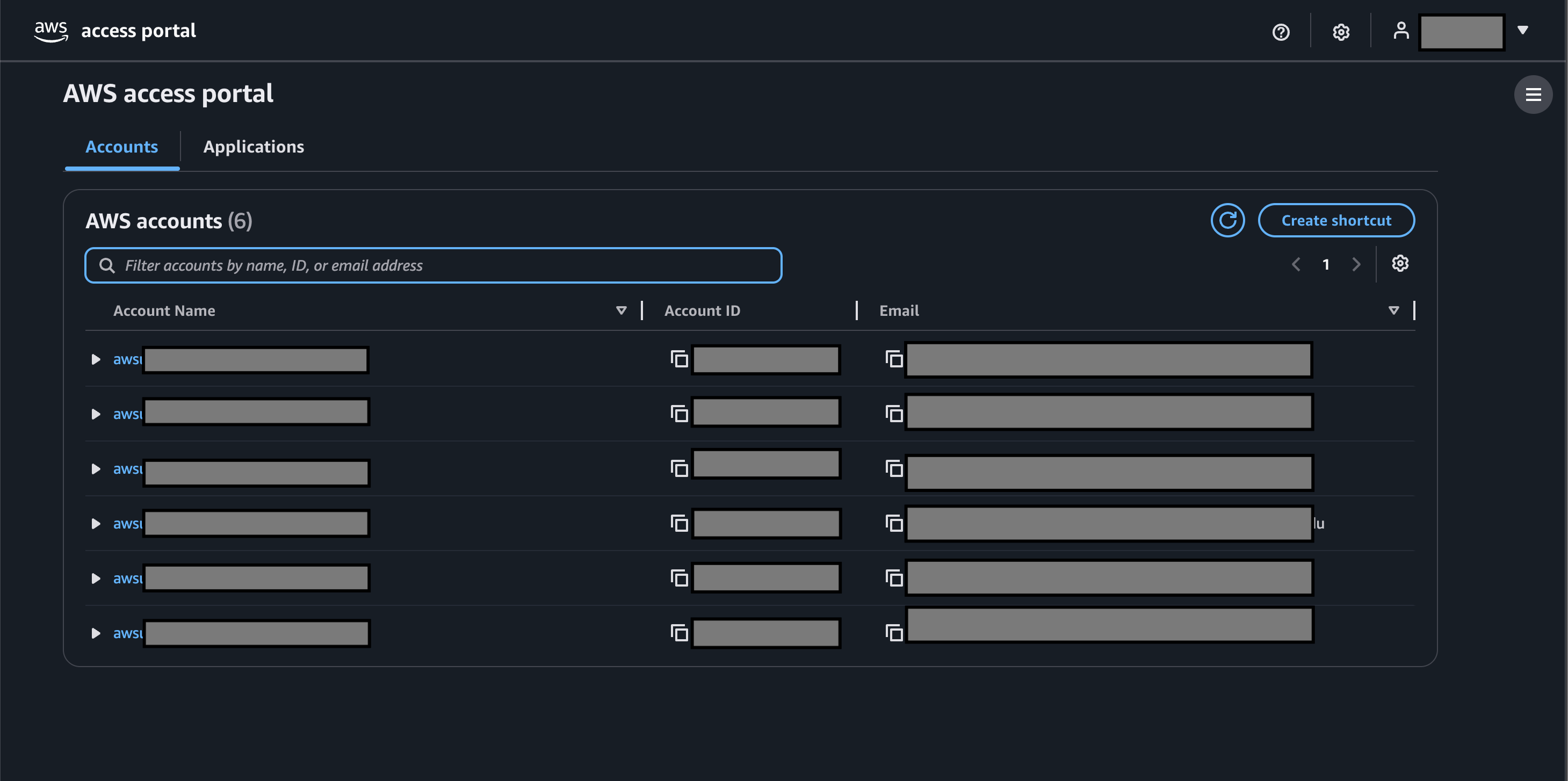Sort by Account Name column arrow
Screen dimensions: 1568x781
[x=621, y=310]
